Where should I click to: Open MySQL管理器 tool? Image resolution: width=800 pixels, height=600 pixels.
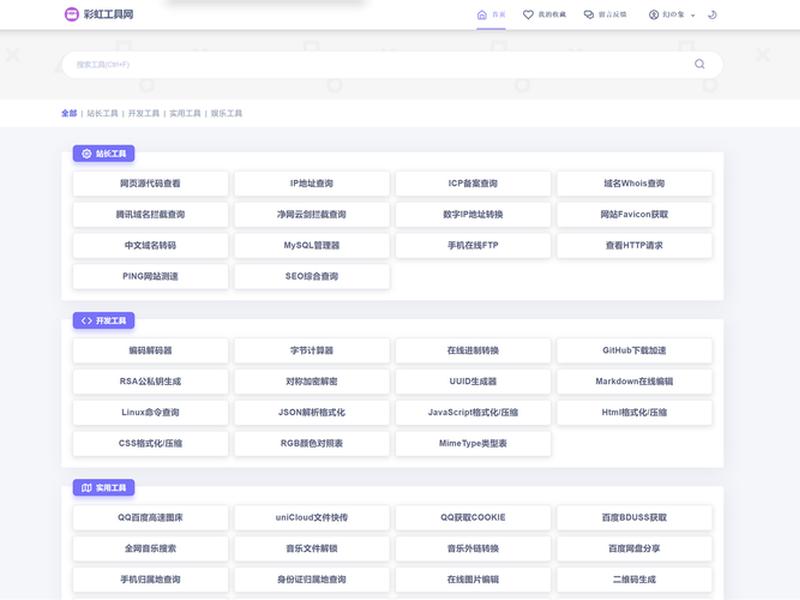[312, 245]
